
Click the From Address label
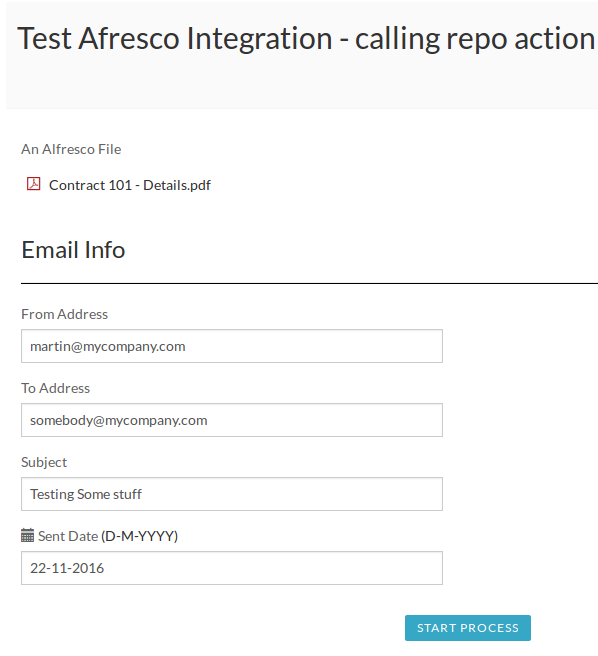(x=64, y=314)
